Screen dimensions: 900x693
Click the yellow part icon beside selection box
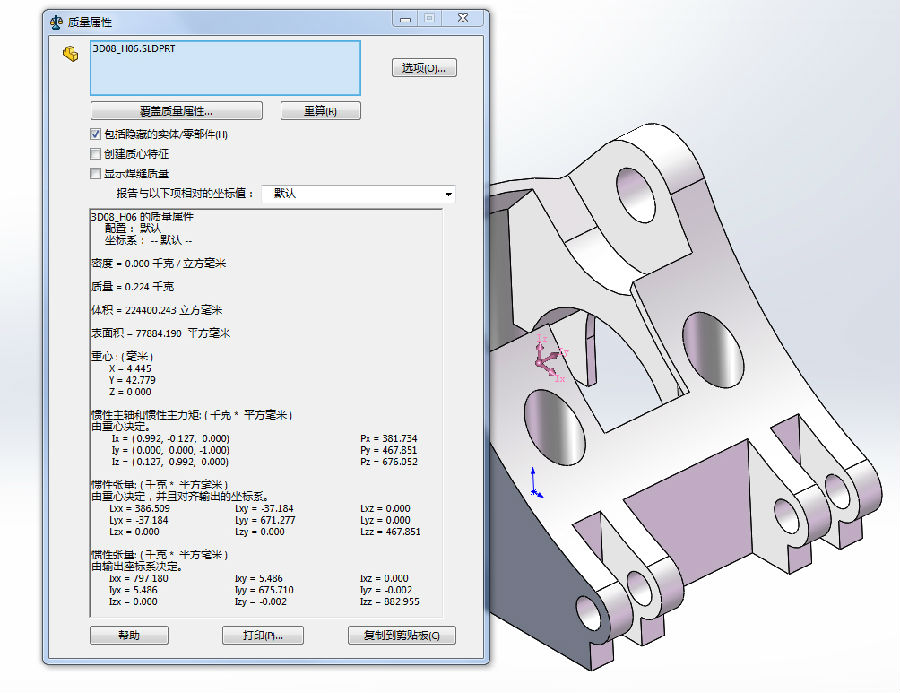point(70,54)
